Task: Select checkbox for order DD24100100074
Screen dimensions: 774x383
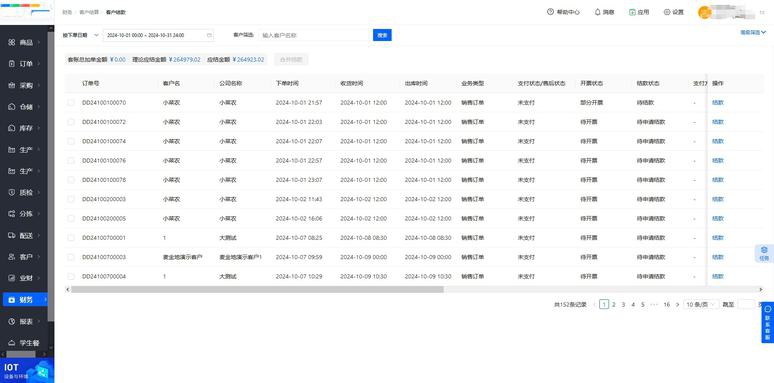Action: pos(71,141)
